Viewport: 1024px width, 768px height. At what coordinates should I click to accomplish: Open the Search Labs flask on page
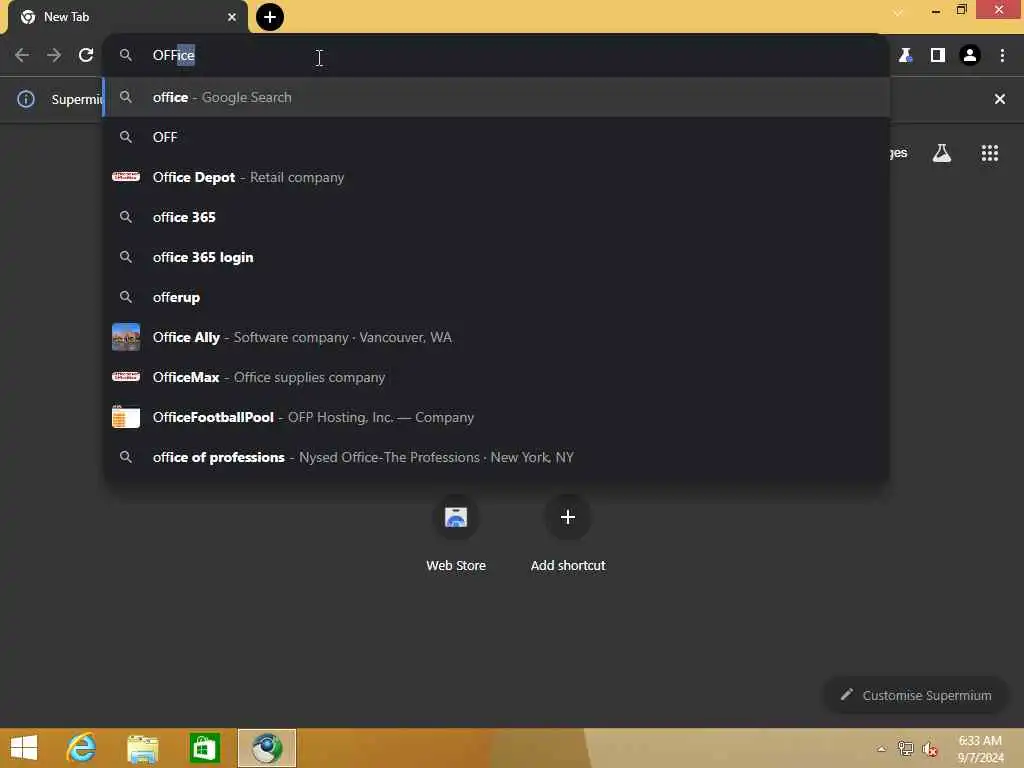(941, 153)
